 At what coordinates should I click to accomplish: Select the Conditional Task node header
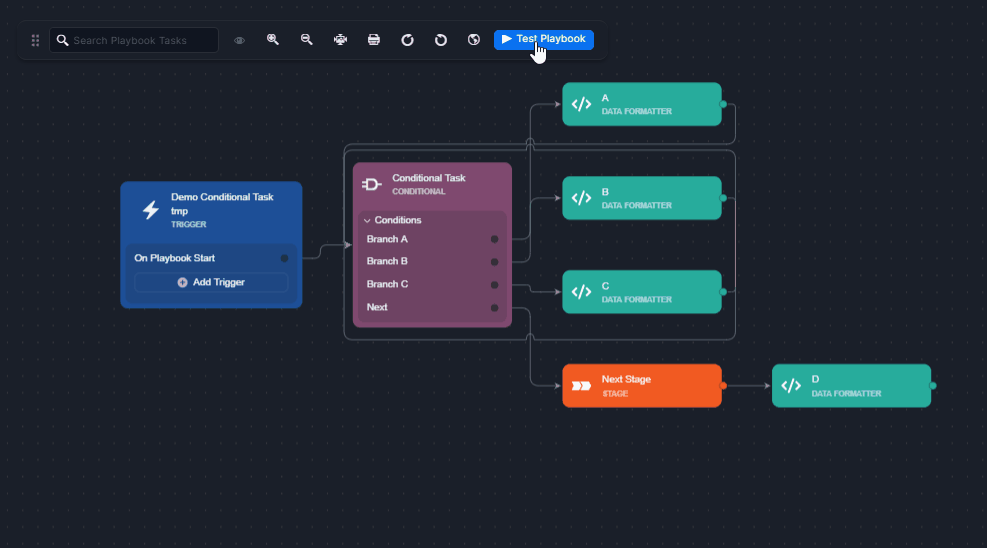[x=432, y=184]
